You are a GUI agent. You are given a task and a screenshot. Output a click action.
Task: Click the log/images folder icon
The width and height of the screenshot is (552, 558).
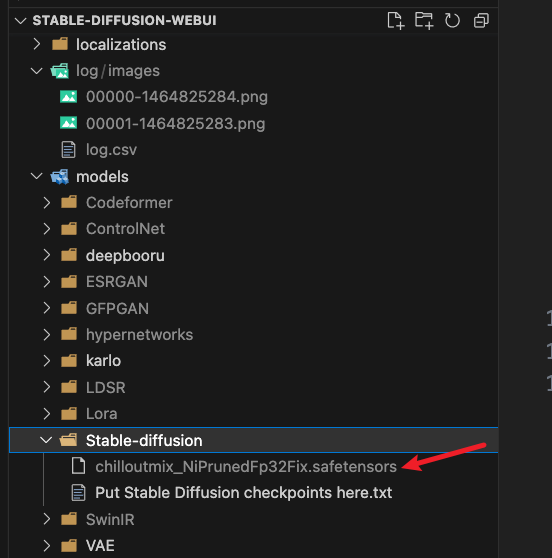59,71
